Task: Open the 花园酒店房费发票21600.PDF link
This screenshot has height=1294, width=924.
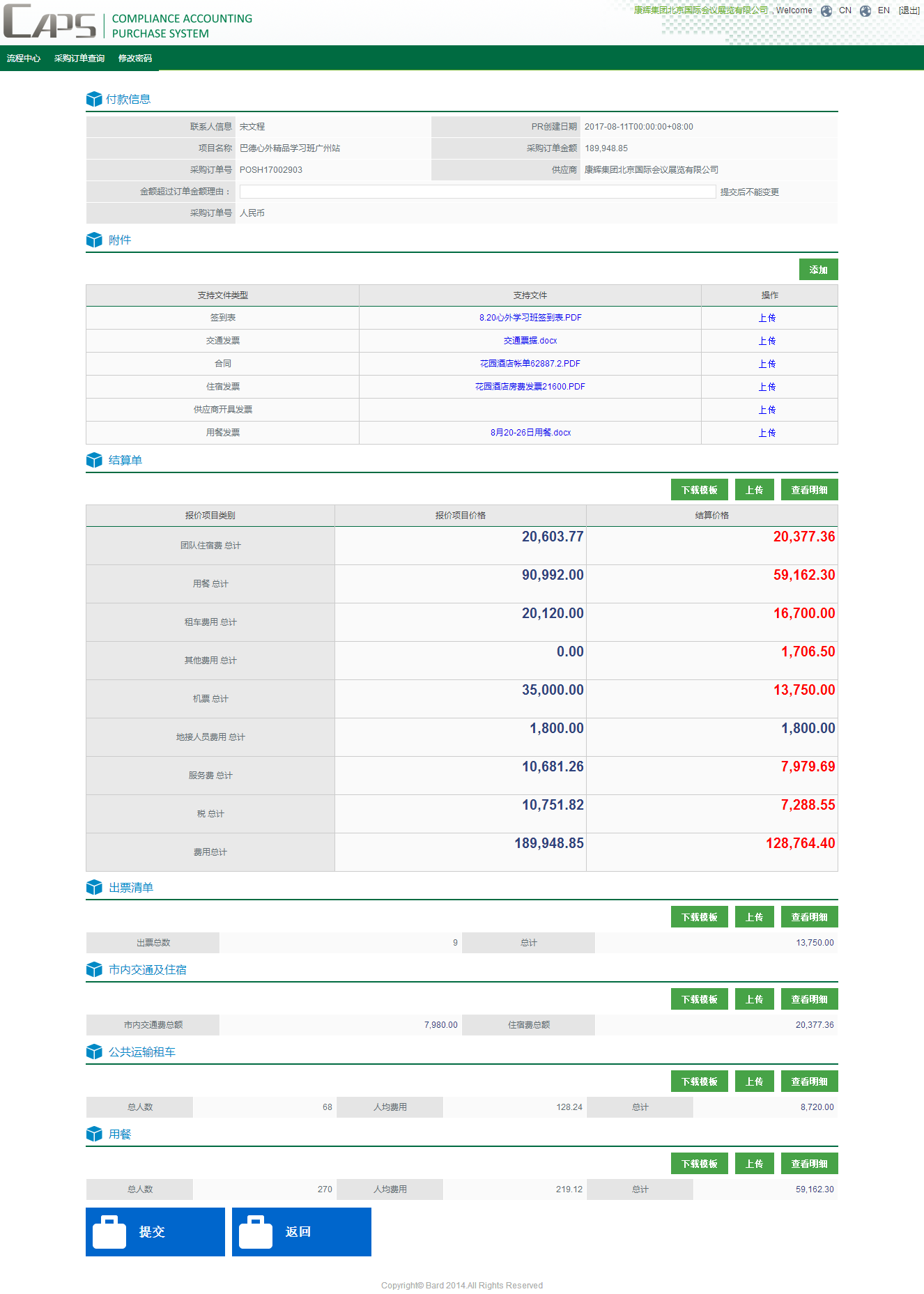Action: tap(530, 387)
